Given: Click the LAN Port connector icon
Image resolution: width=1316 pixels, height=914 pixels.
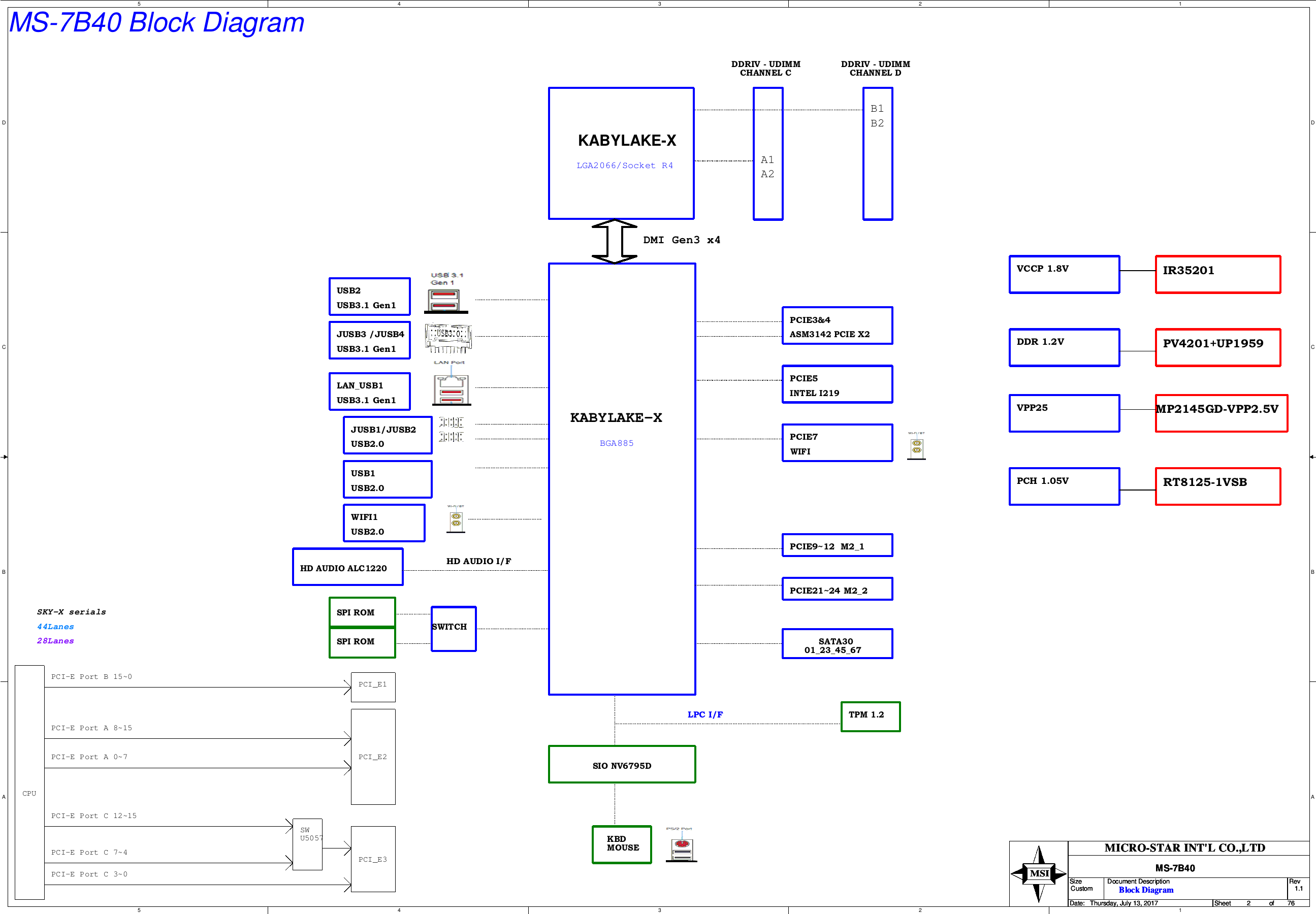Looking at the screenshot, I should click(x=451, y=389).
